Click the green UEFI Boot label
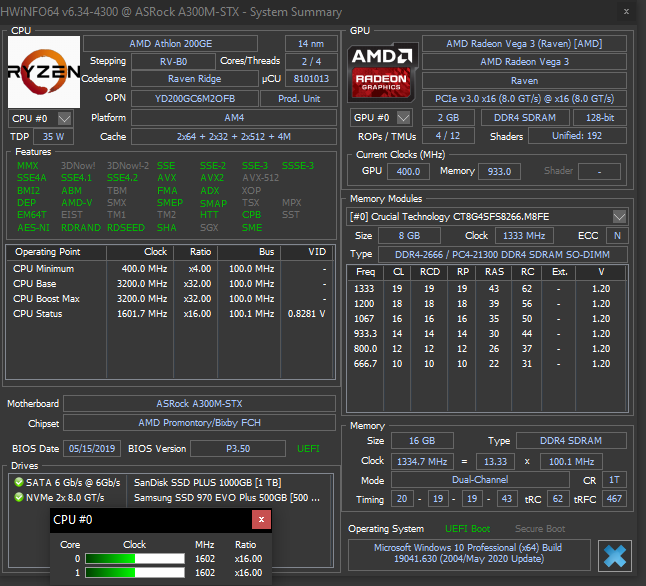Viewport: 646px width, 586px height. 467,529
